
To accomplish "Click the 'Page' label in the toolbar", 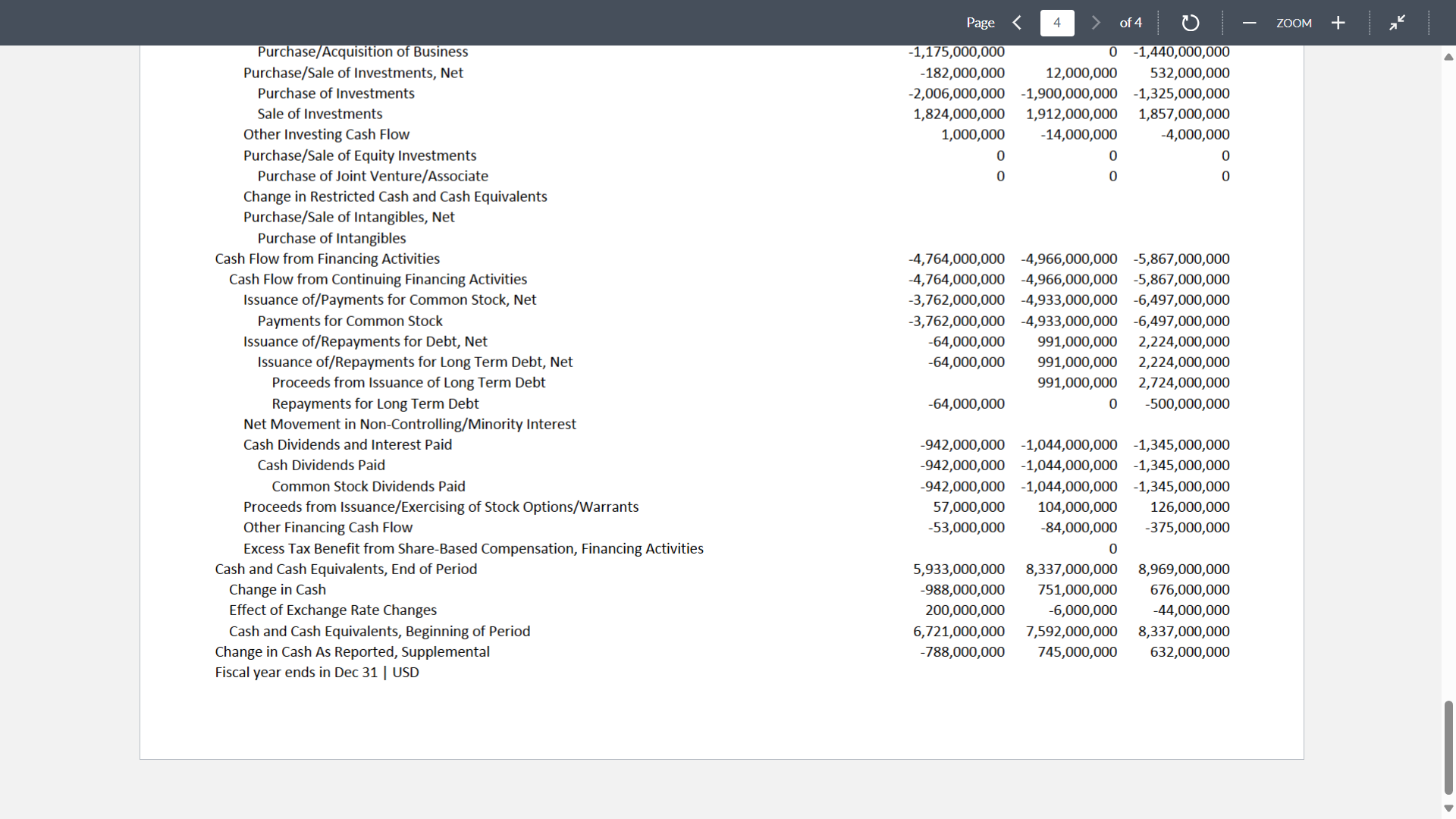I will coord(981,23).
